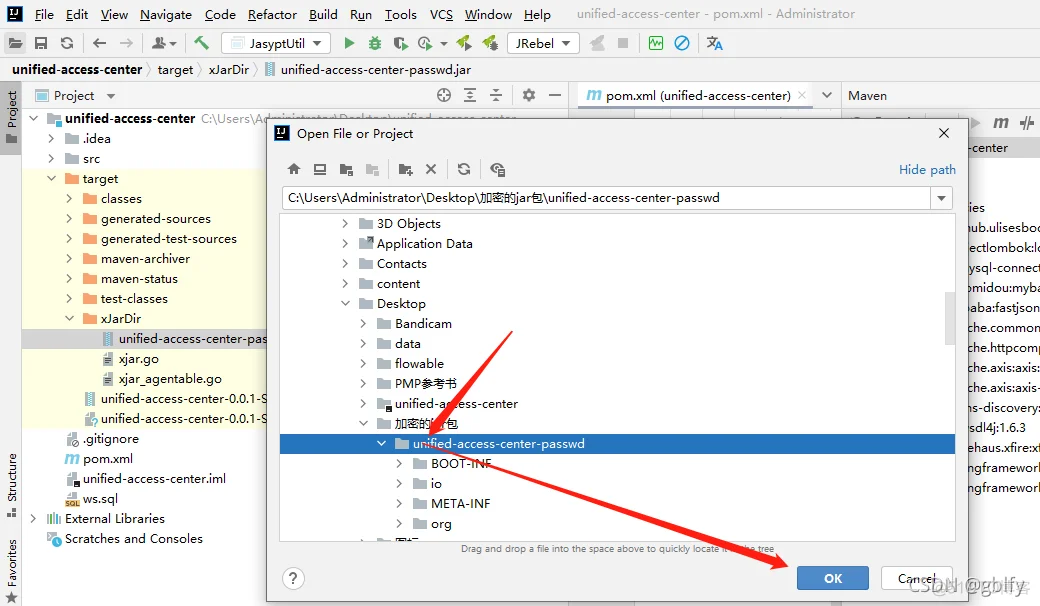Select the flowable folder in dialog
Image resolution: width=1040 pixels, height=606 pixels.
click(x=419, y=363)
